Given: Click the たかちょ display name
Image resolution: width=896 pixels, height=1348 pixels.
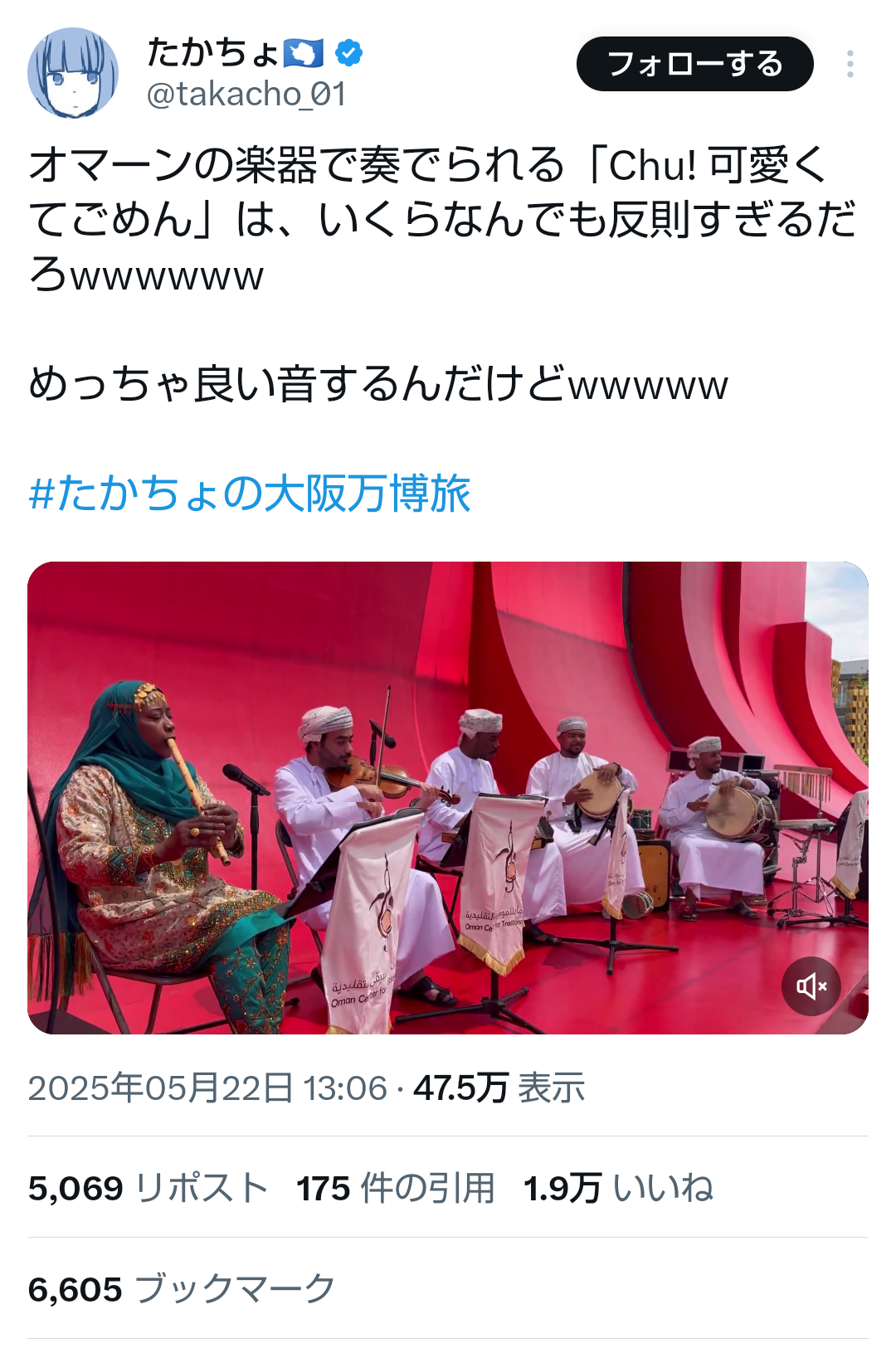Looking at the screenshot, I should [x=213, y=53].
